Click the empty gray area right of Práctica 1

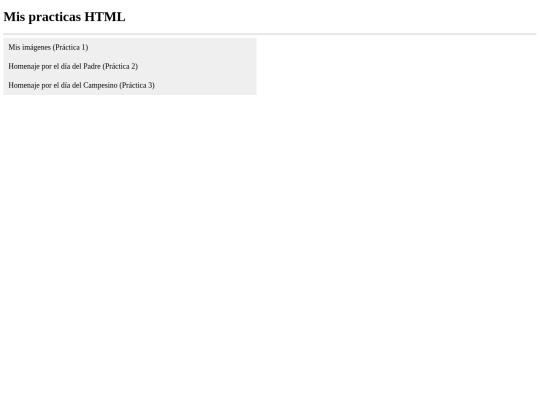point(172,47)
